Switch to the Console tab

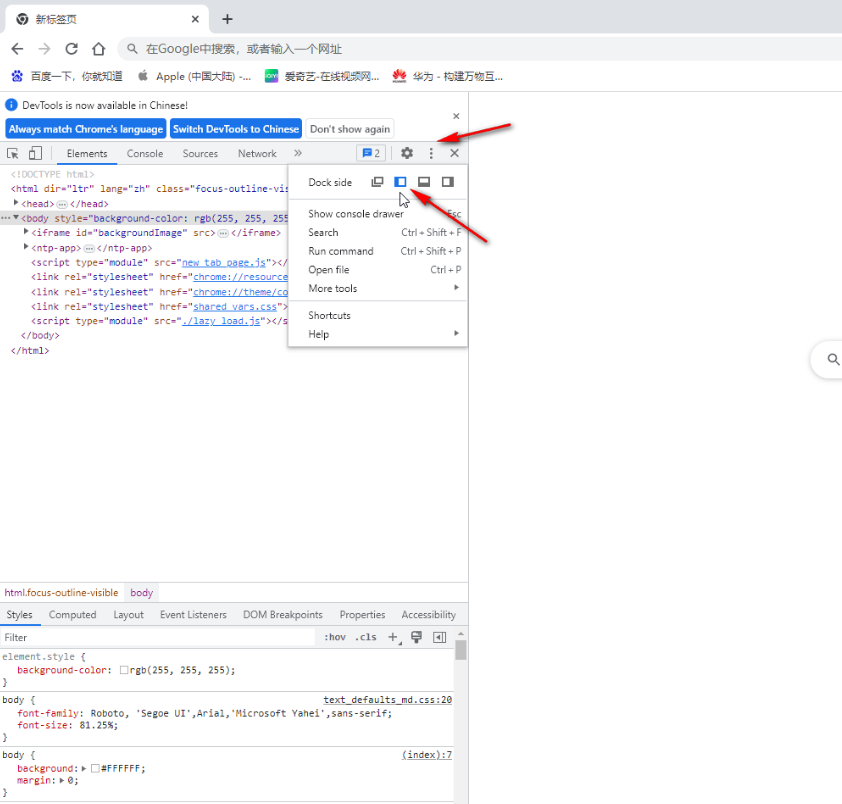click(145, 154)
